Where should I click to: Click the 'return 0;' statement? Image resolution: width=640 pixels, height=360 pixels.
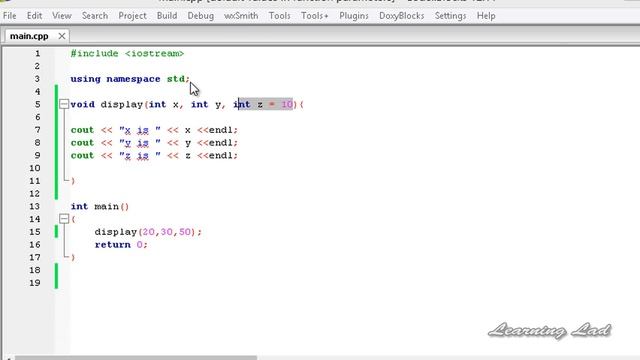[121, 244]
